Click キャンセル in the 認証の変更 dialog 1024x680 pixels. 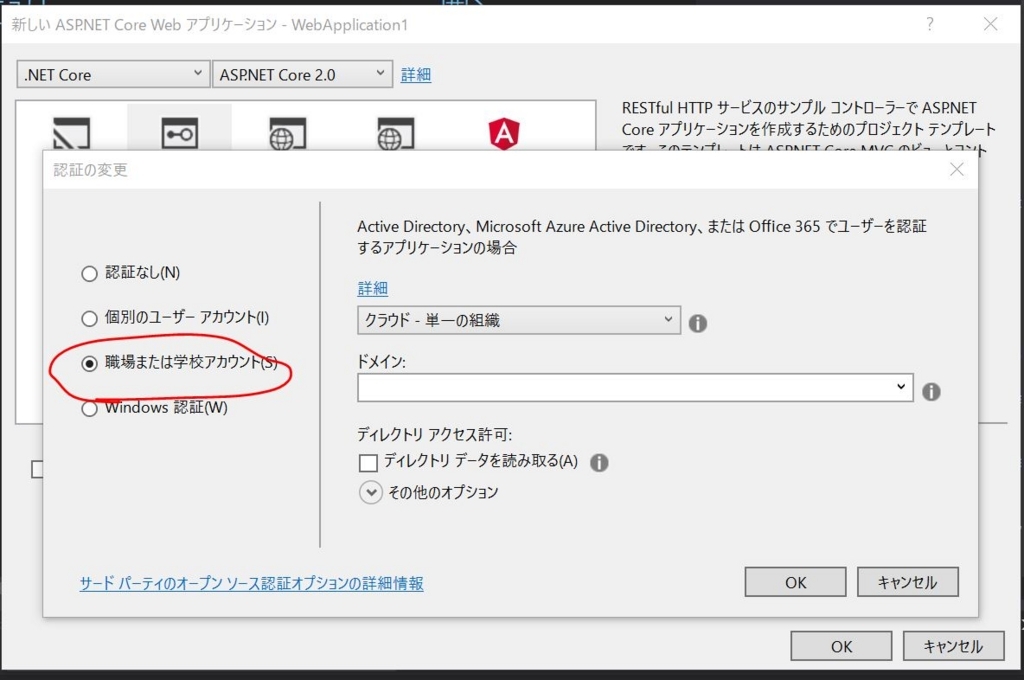(908, 582)
